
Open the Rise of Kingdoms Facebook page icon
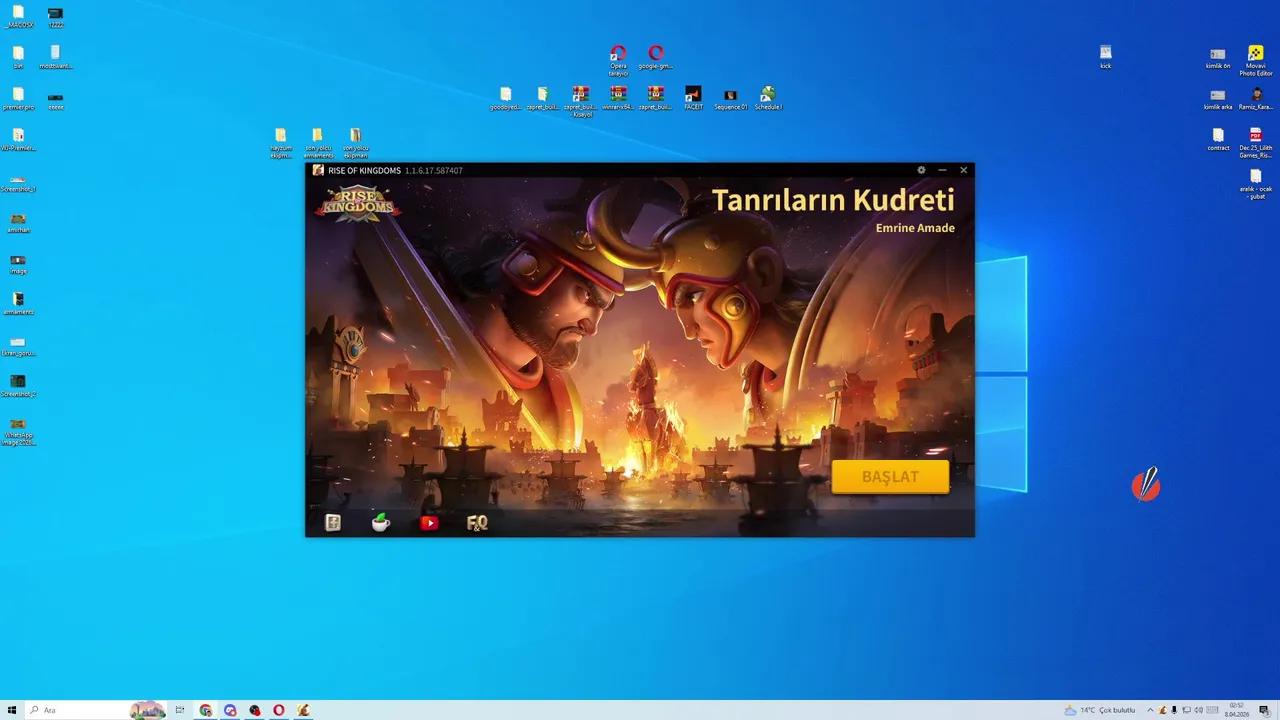[x=332, y=522]
